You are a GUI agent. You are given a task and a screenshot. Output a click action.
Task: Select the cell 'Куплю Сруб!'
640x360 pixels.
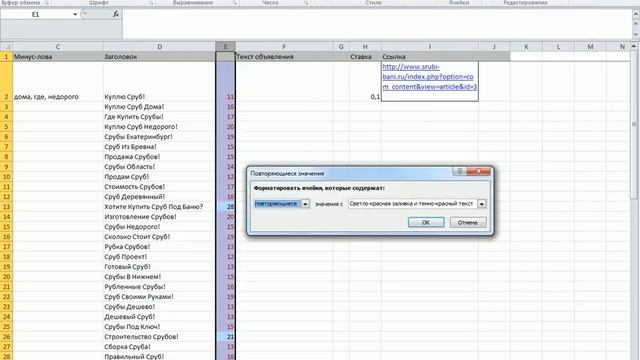pos(159,82)
